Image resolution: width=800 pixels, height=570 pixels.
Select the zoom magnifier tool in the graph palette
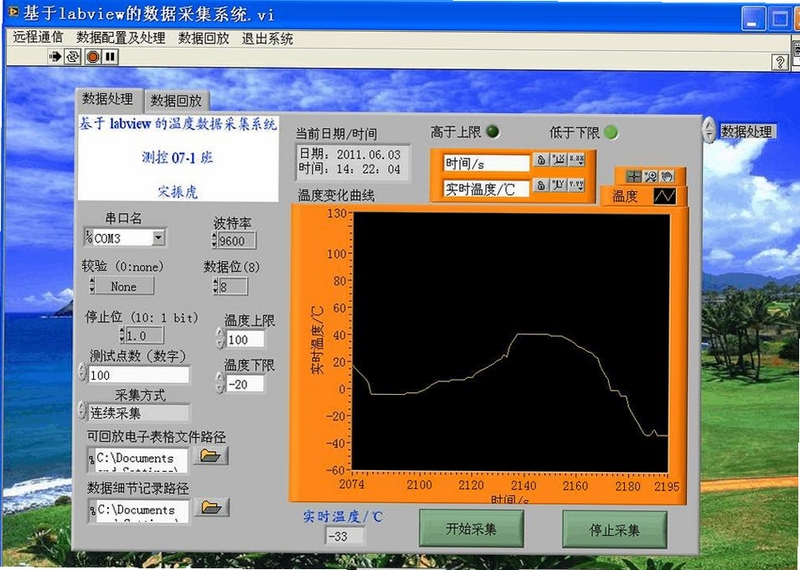click(x=651, y=177)
